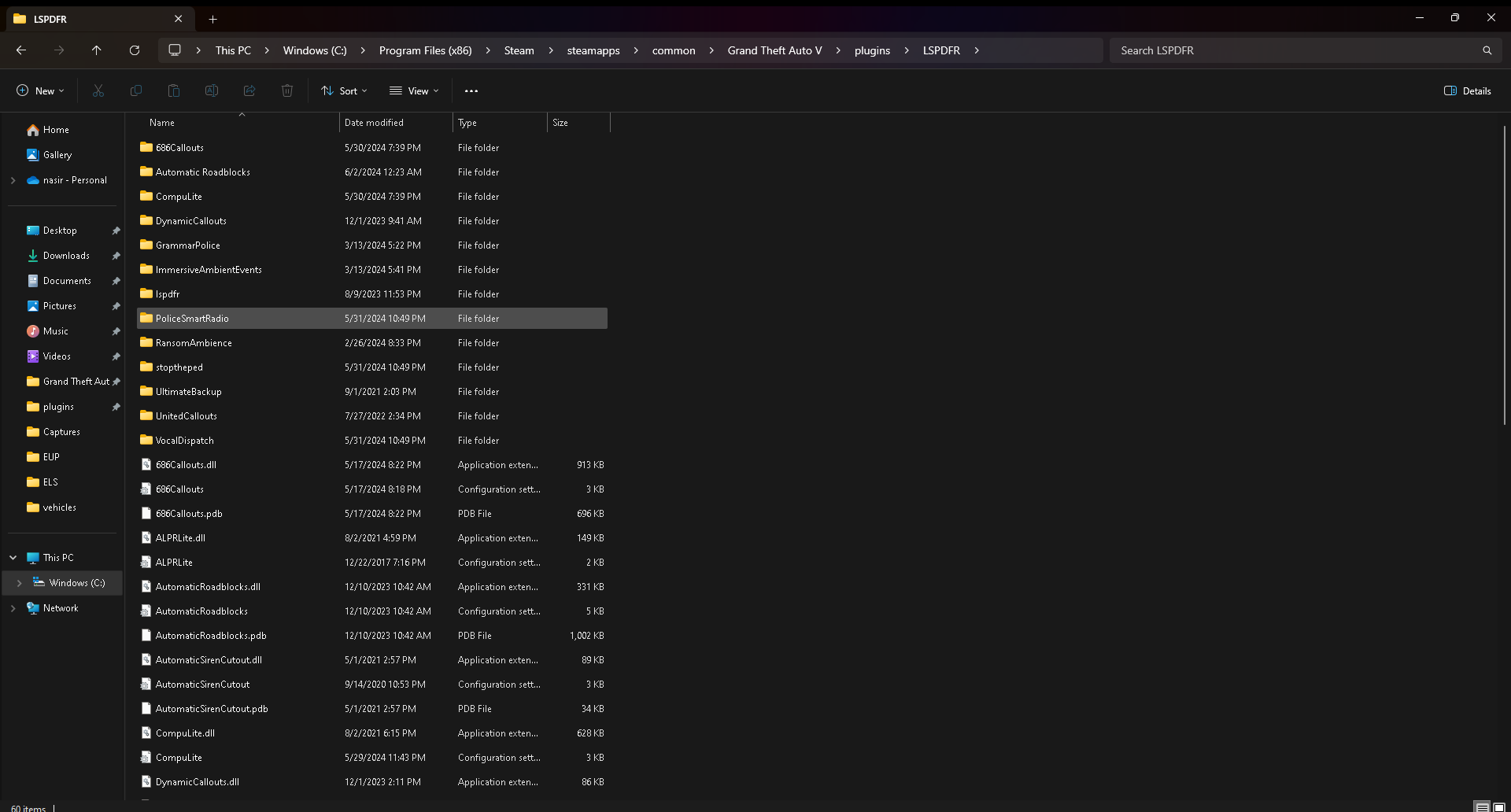Open the pinned Downloads folder
This screenshot has width=1511, height=812.
click(x=67, y=256)
